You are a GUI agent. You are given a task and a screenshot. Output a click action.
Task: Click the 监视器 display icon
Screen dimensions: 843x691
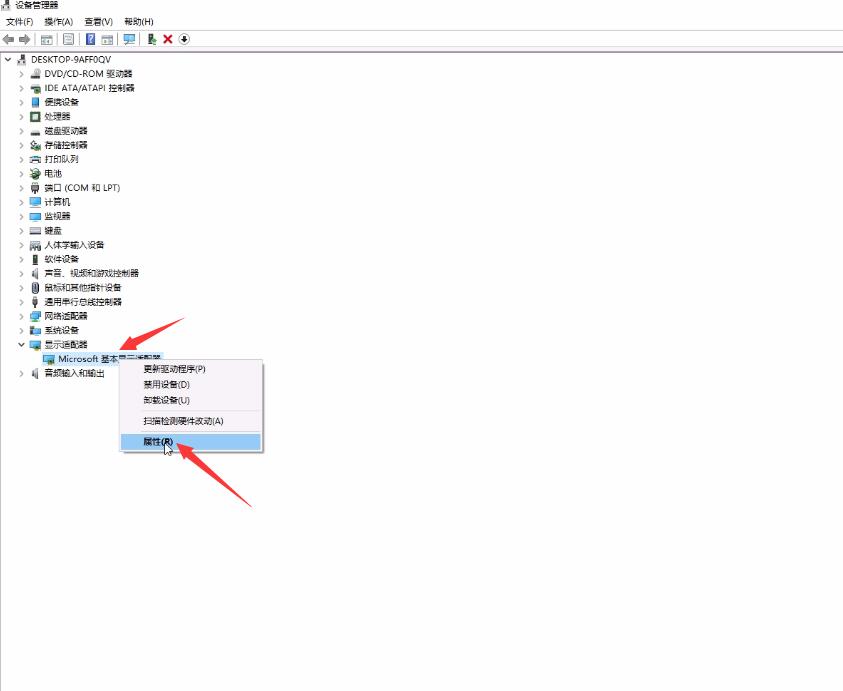(35, 216)
